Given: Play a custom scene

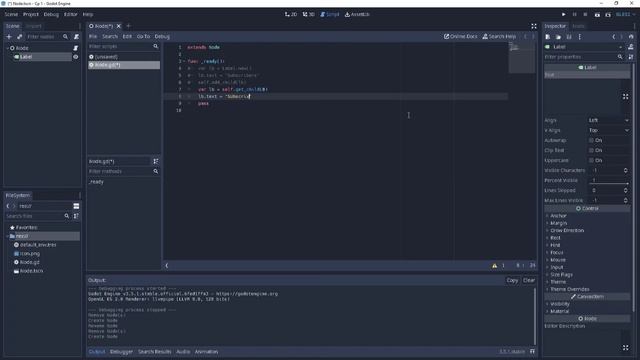Looking at the screenshot, I should tap(608, 14).
